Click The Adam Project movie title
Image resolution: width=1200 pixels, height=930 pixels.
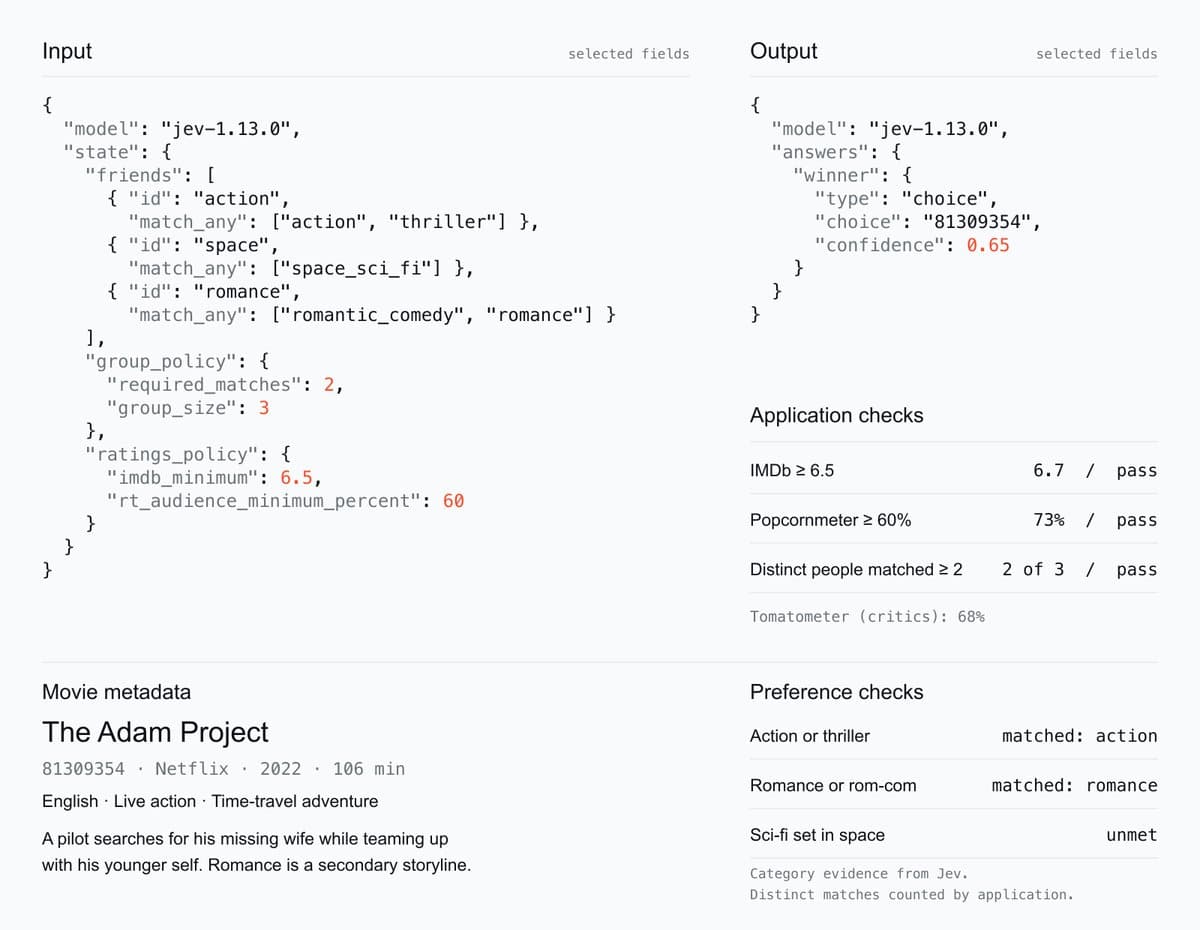tap(155, 732)
